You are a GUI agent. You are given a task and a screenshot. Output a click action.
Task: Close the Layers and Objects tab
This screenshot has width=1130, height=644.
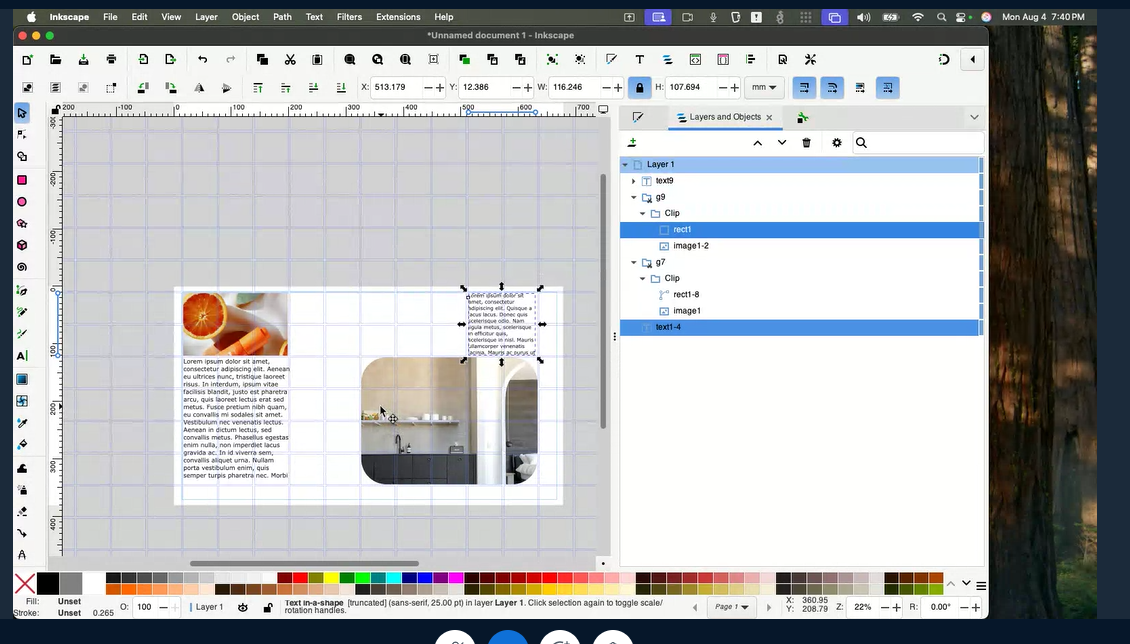tap(770, 117)
